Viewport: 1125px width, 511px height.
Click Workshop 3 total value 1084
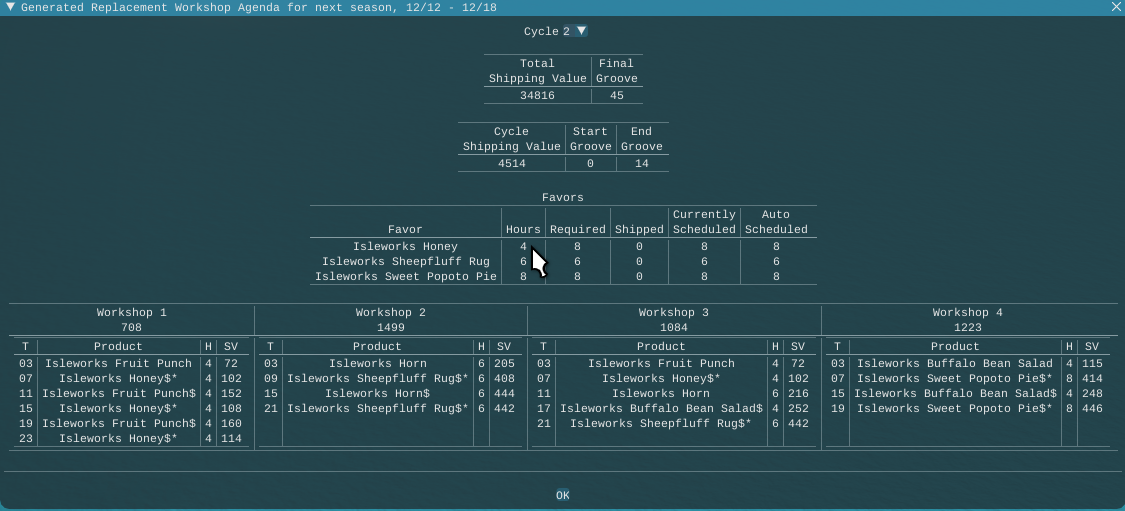click(674, 328)
